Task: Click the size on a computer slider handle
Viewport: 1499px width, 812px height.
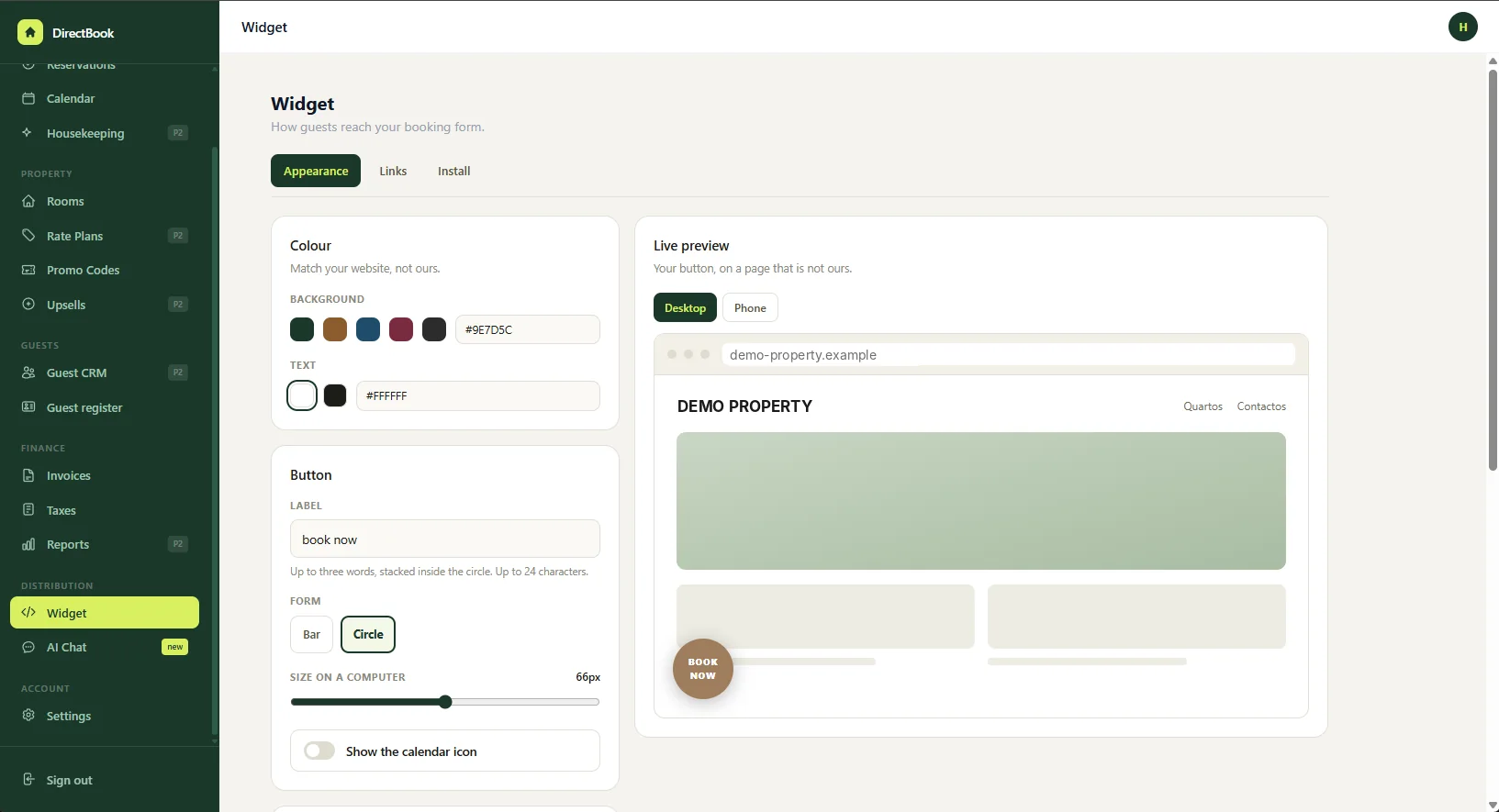Action: click(445, 702)
